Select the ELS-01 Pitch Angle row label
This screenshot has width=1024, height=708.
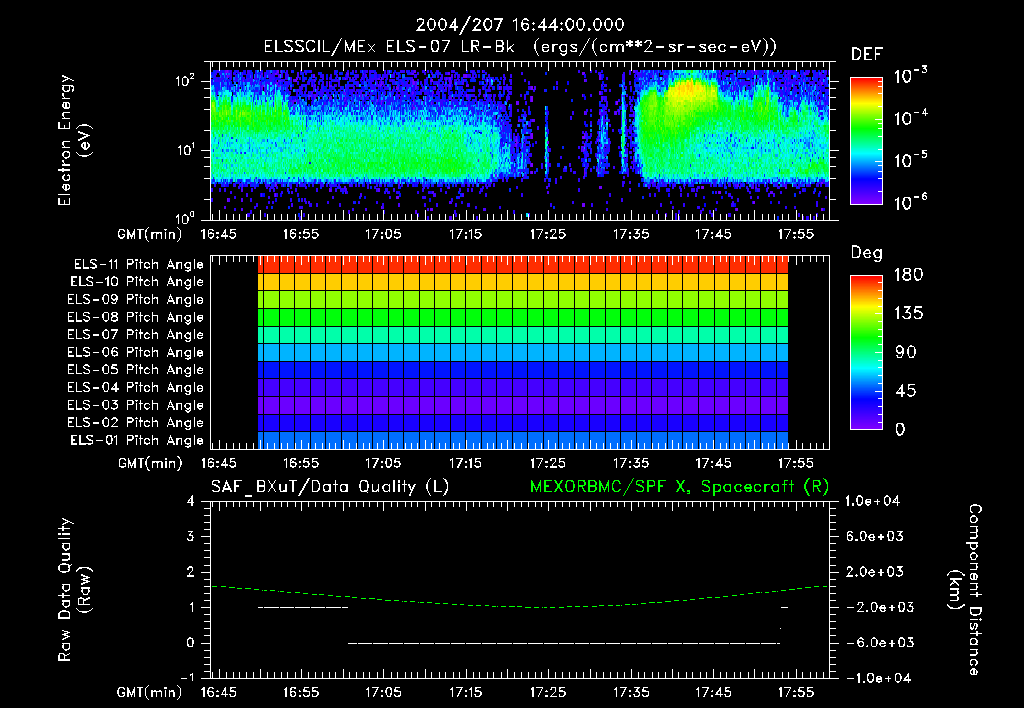pyautogui.click(x=137, y=440)
